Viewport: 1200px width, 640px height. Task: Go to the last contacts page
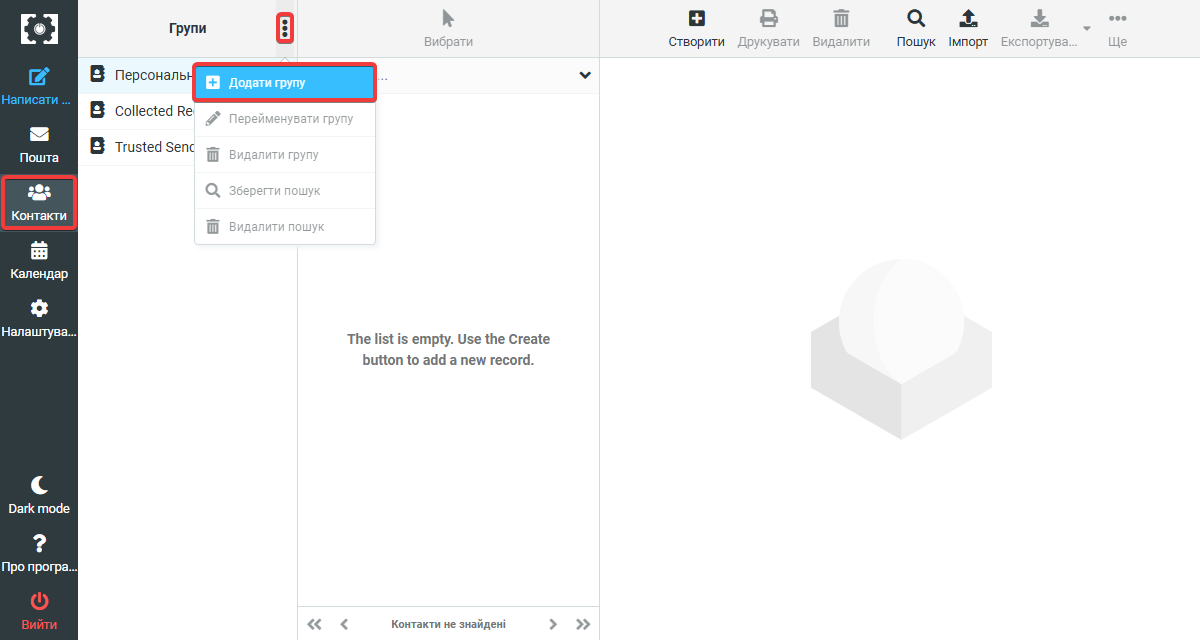coord(583,624)
